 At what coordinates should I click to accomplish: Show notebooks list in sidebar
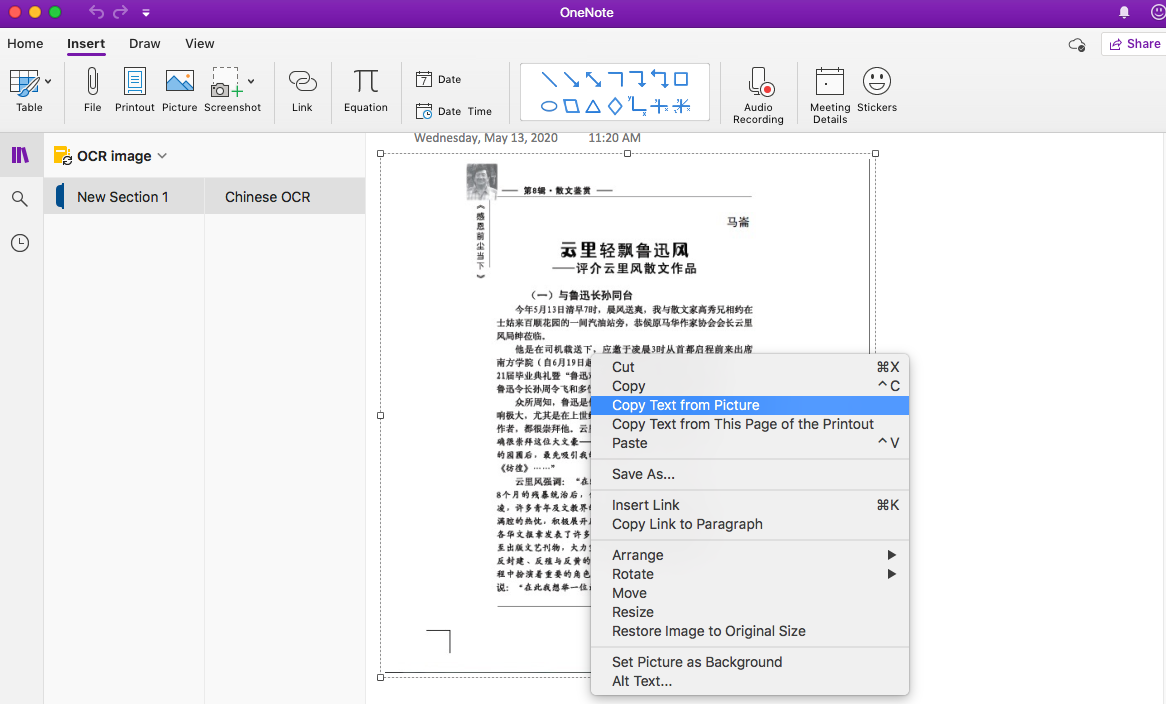click(20, 155)
